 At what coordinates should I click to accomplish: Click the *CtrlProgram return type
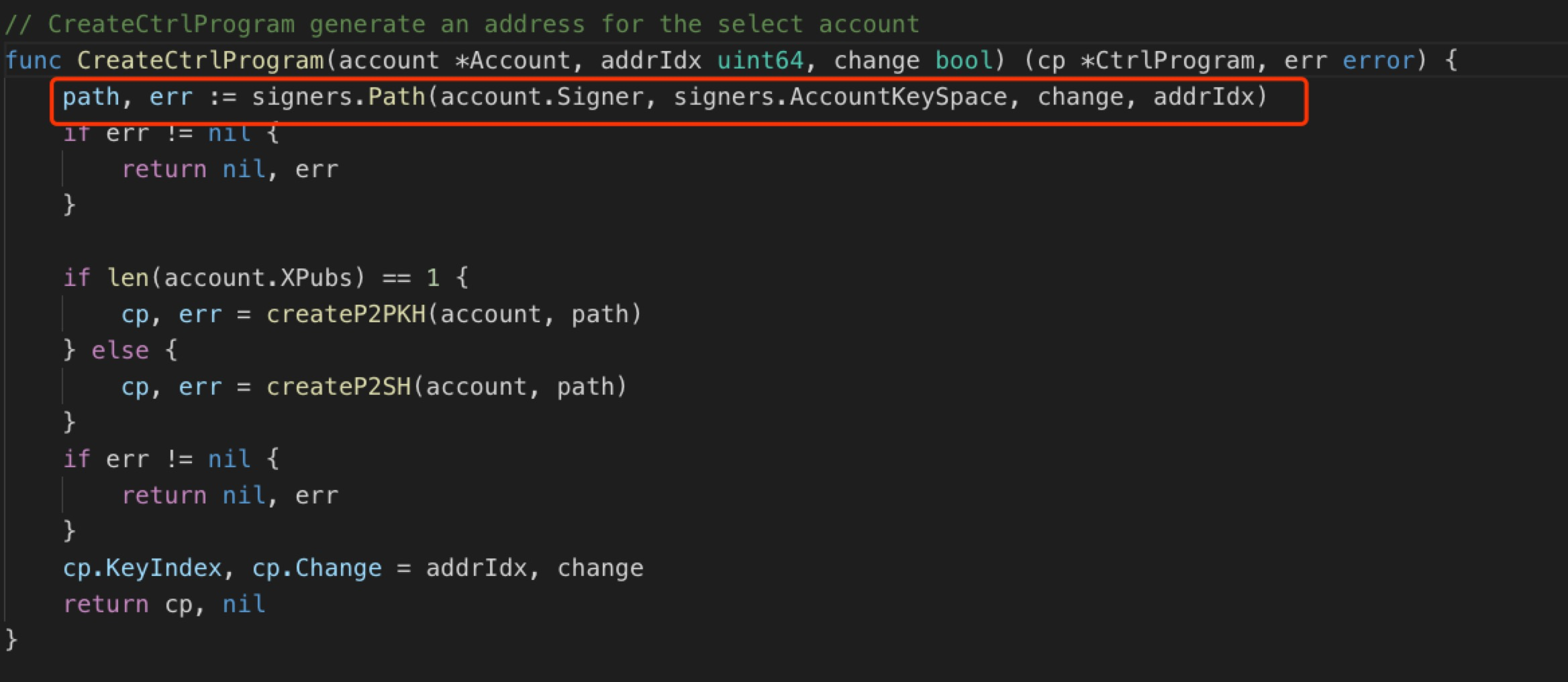pyautogui.click(x=1167, y=61)
